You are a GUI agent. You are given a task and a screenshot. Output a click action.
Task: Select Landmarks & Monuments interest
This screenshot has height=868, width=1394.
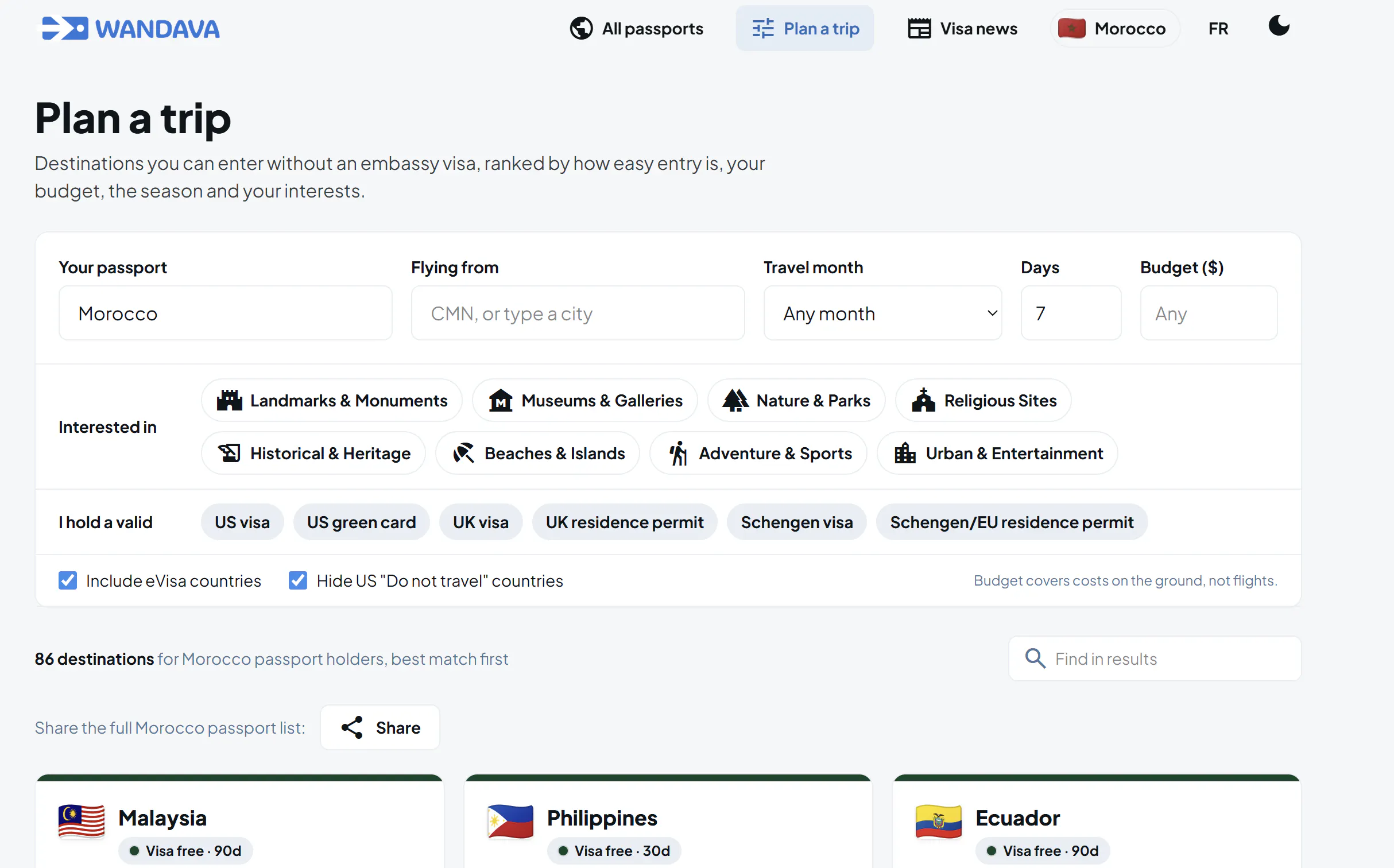click(332, 401)
